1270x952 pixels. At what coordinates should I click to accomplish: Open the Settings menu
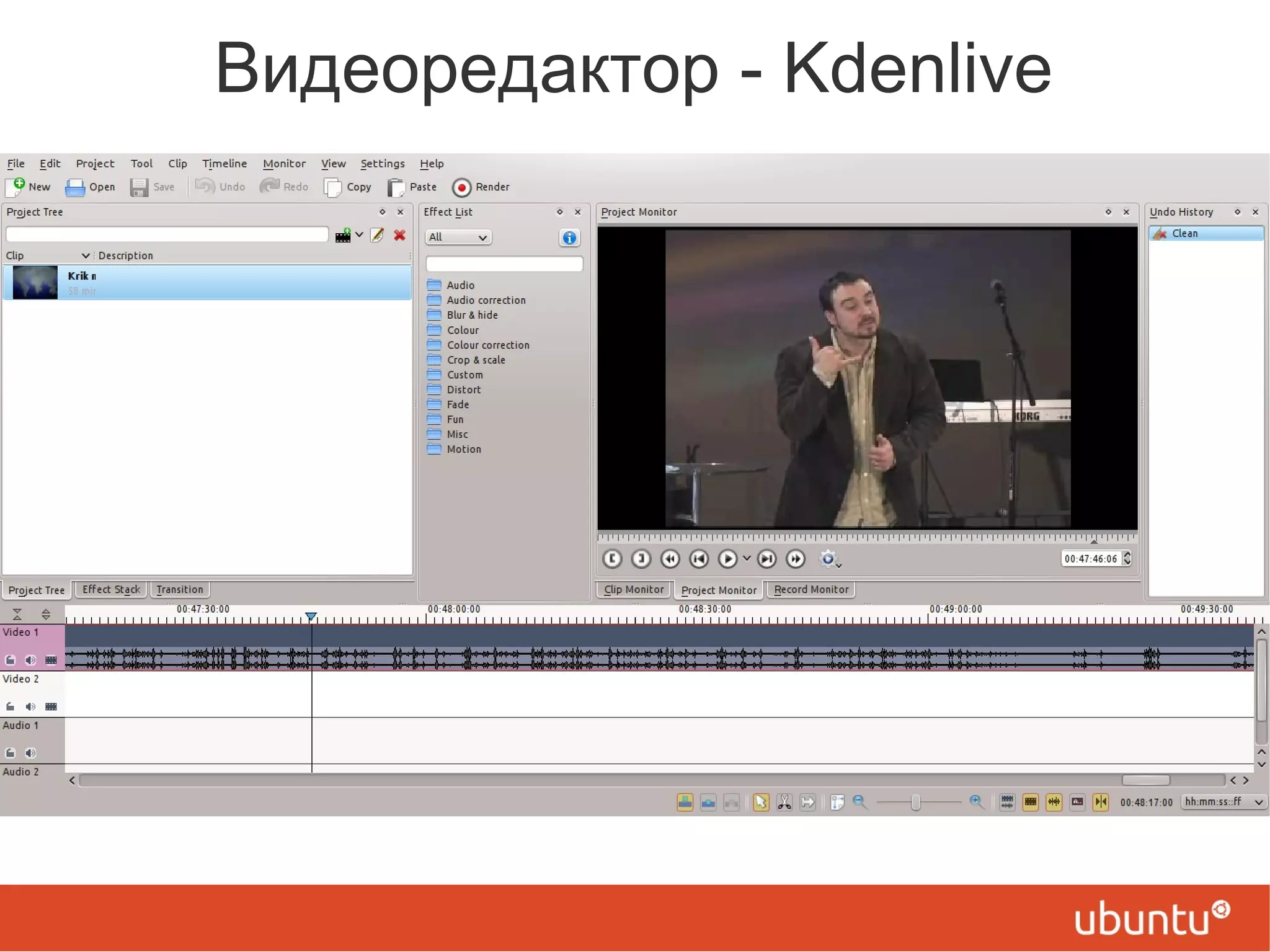[x=382, y=164]
